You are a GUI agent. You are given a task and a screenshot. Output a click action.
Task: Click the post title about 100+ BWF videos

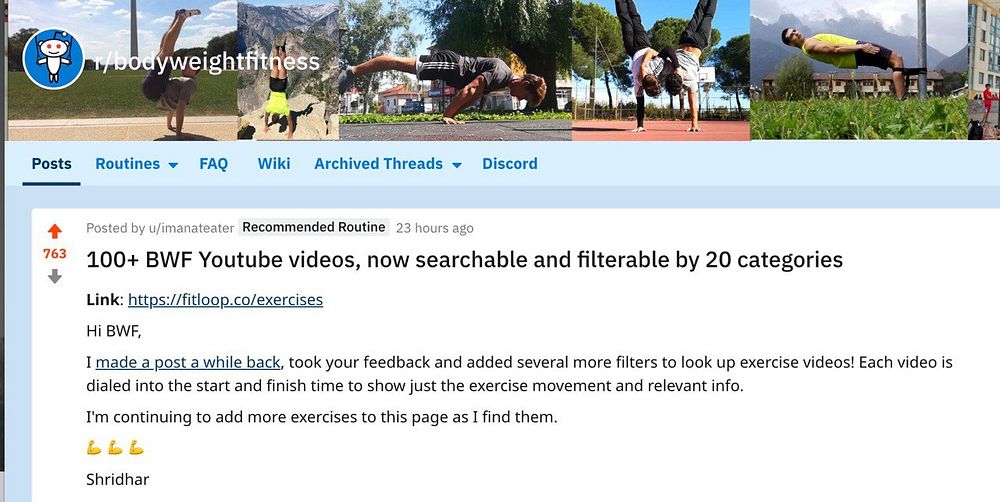[x=464, y=260]
